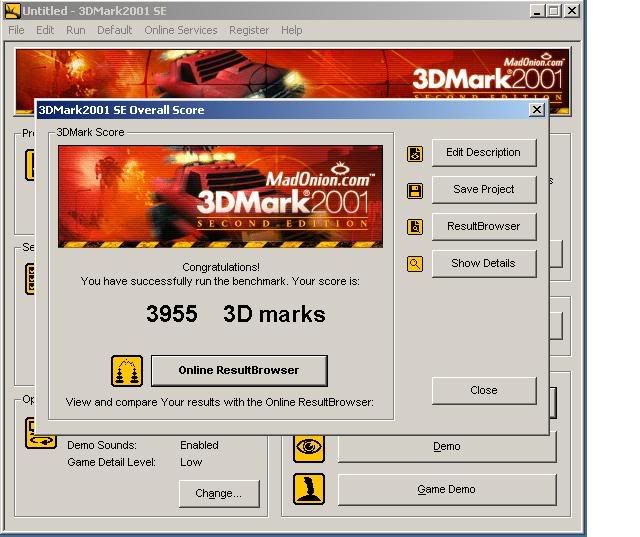
Task: Click the 3DMark2001 banner image in score dialog
Action: (220, 197)
